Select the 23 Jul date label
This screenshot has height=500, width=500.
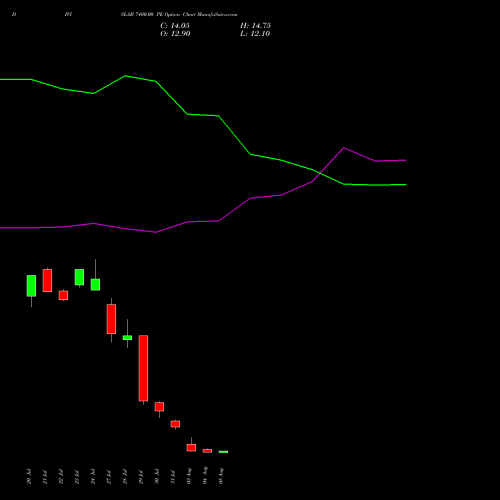coord(77,476)
